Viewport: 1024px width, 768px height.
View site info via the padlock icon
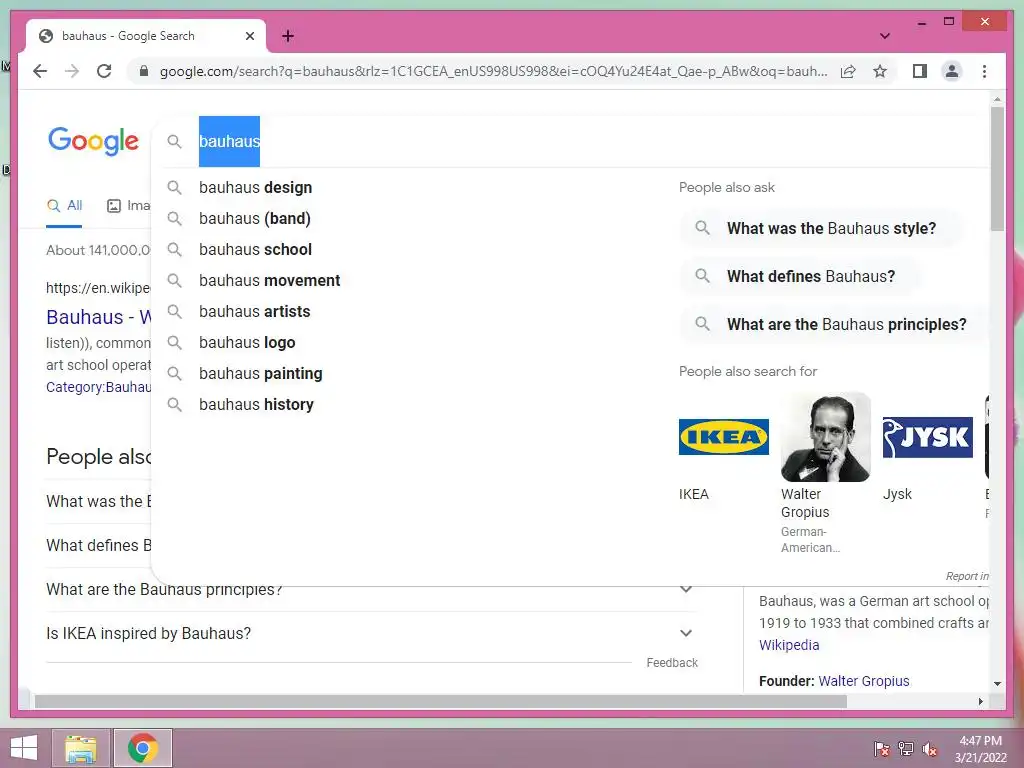(144, 71)
